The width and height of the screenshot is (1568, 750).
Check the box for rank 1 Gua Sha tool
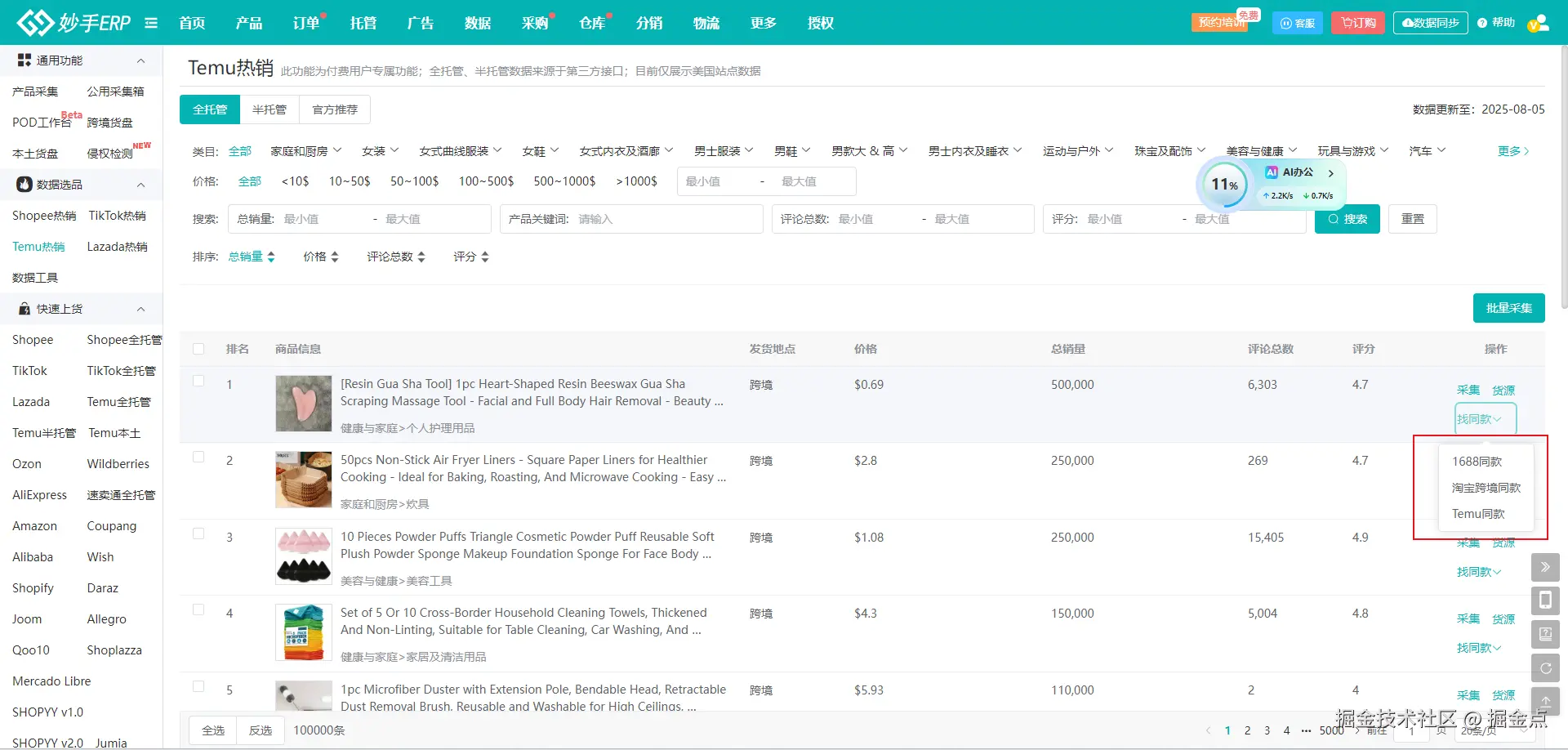point(198,381)
